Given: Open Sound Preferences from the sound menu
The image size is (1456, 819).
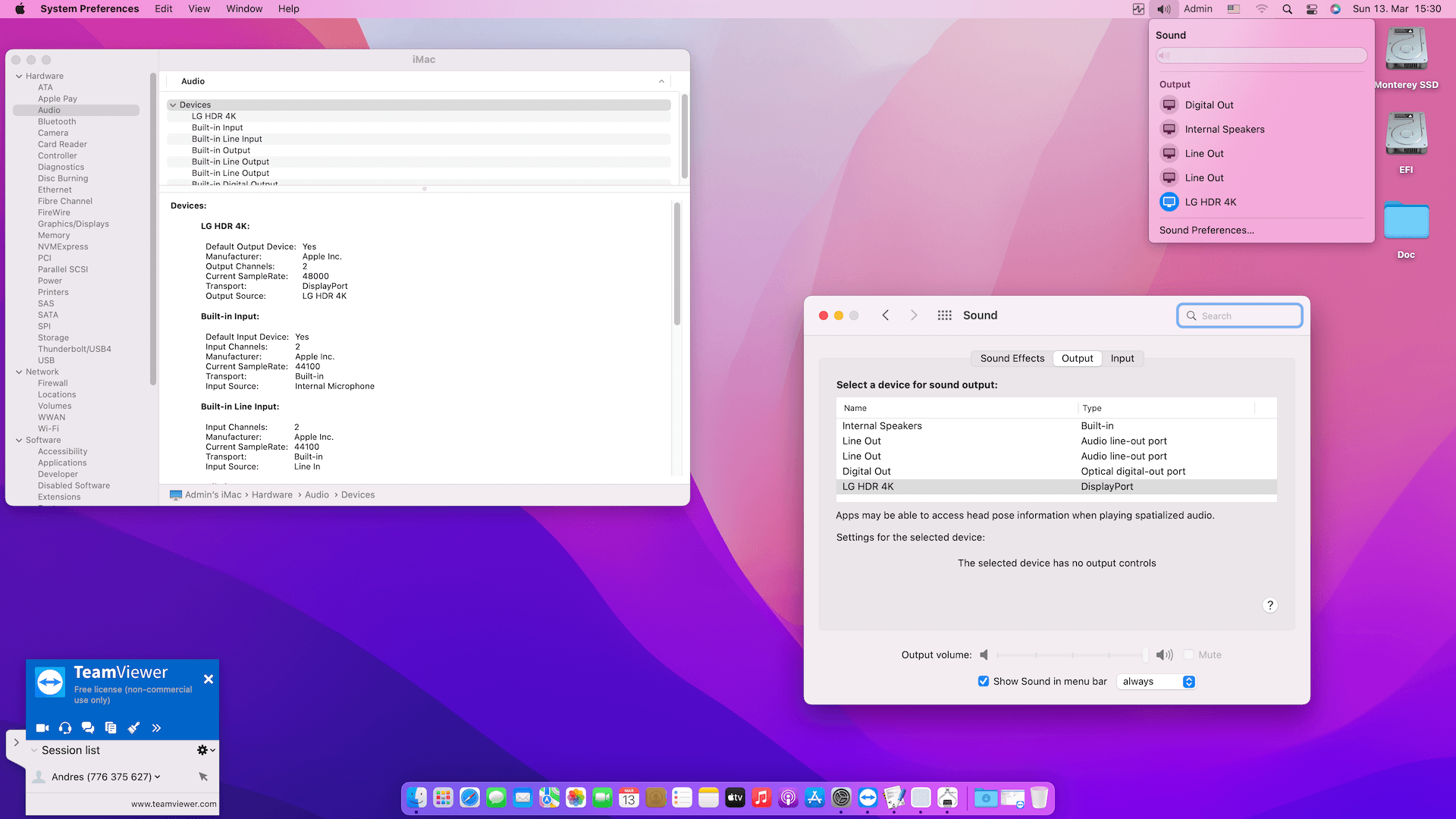Looking at the screenshot, I should click(x=1206, y=230).
